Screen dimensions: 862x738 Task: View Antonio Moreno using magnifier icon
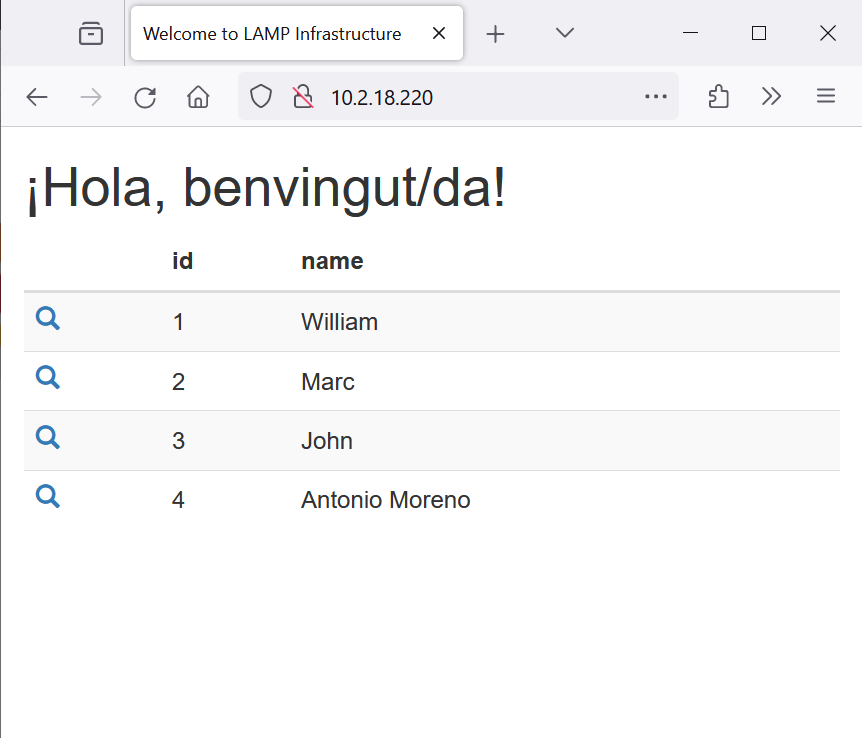coord(48,497)
